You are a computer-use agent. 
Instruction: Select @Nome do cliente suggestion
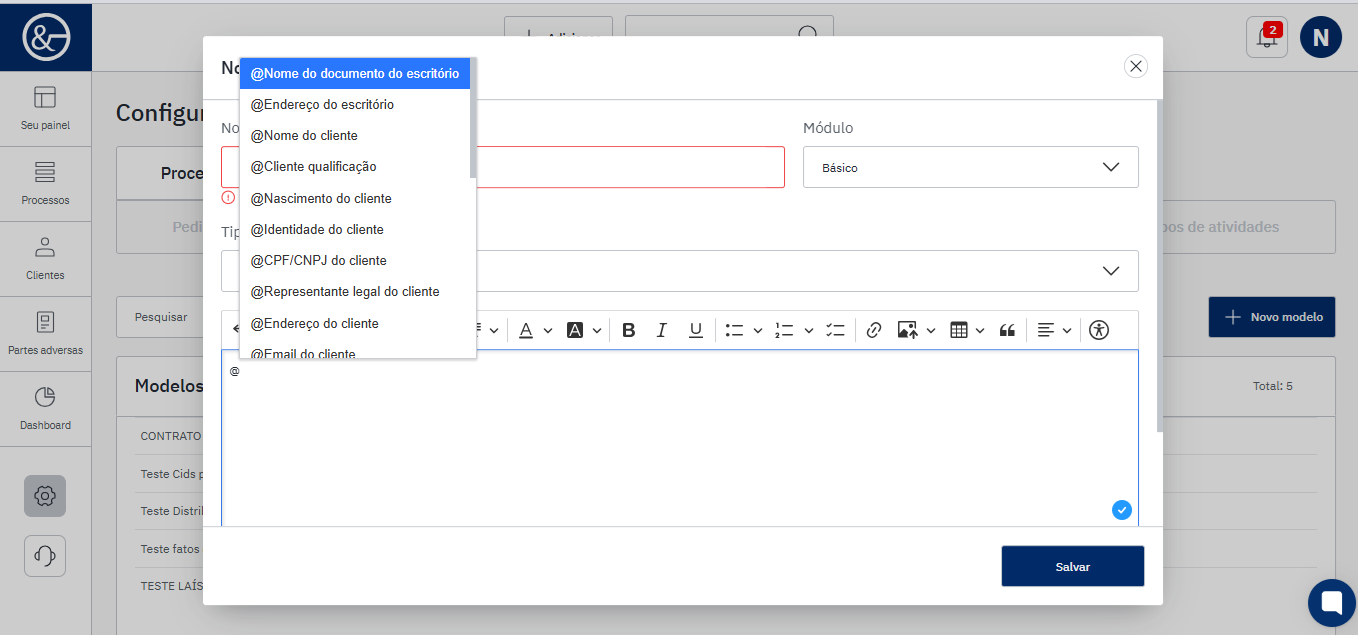click(x=355, y=135)
